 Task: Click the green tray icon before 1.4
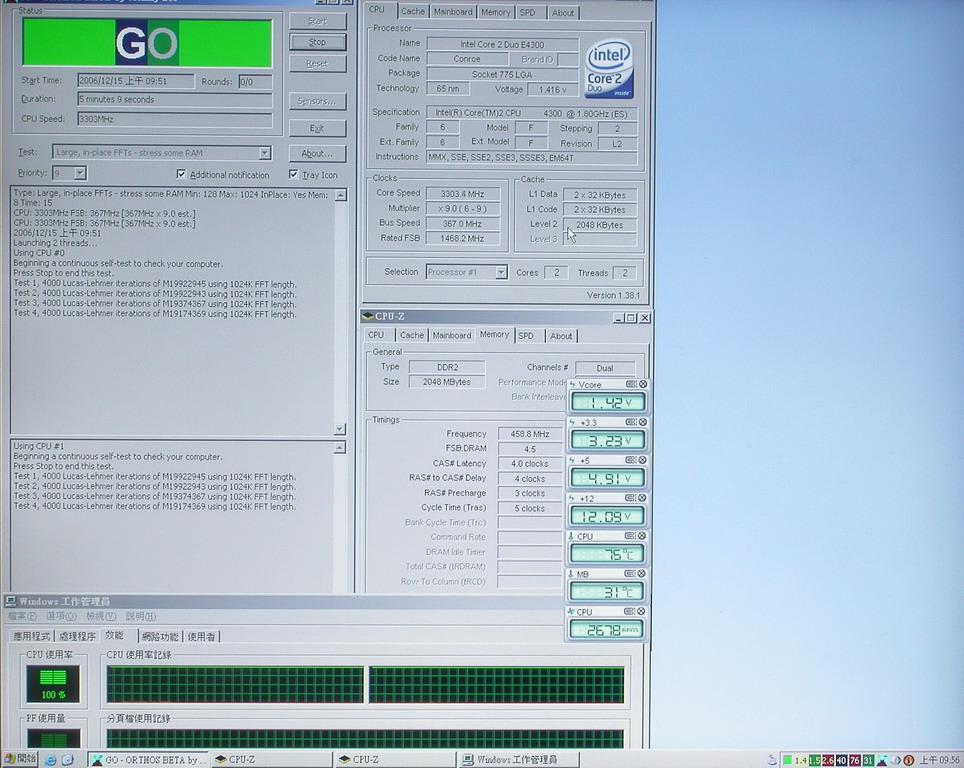point(787,761)
